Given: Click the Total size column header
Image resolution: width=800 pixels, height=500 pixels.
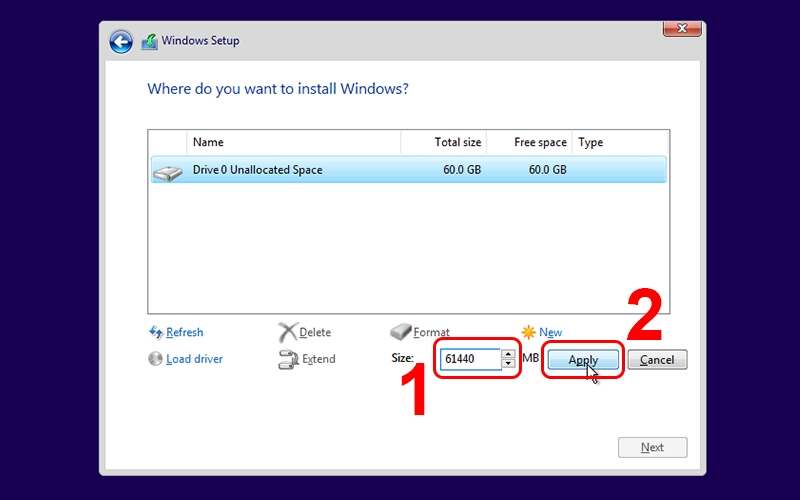Looking at the screenshot, I should [x=443, y=142].
